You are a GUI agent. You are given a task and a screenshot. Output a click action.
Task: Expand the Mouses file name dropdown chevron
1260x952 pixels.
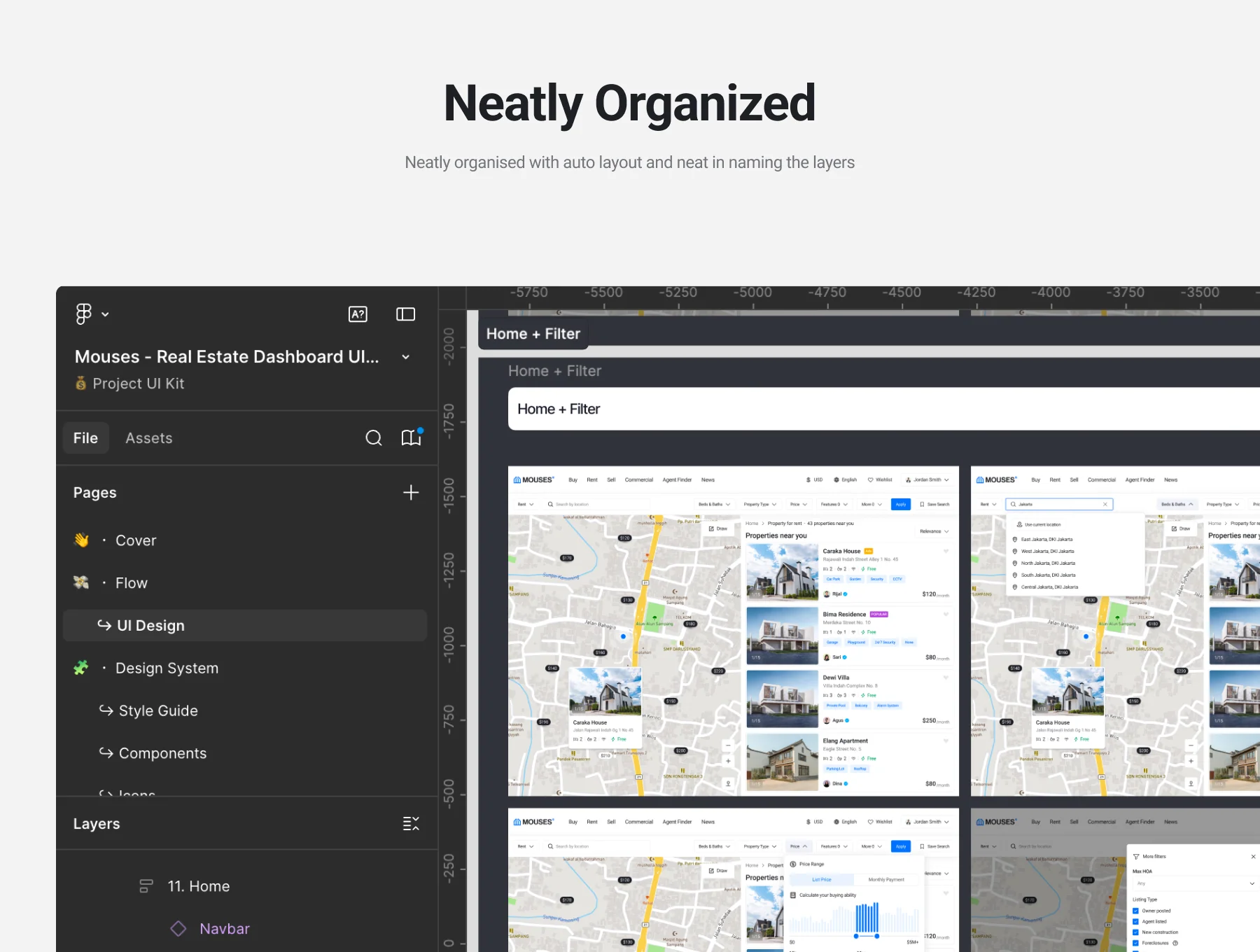pyautogui.click(x=405, y=357)
